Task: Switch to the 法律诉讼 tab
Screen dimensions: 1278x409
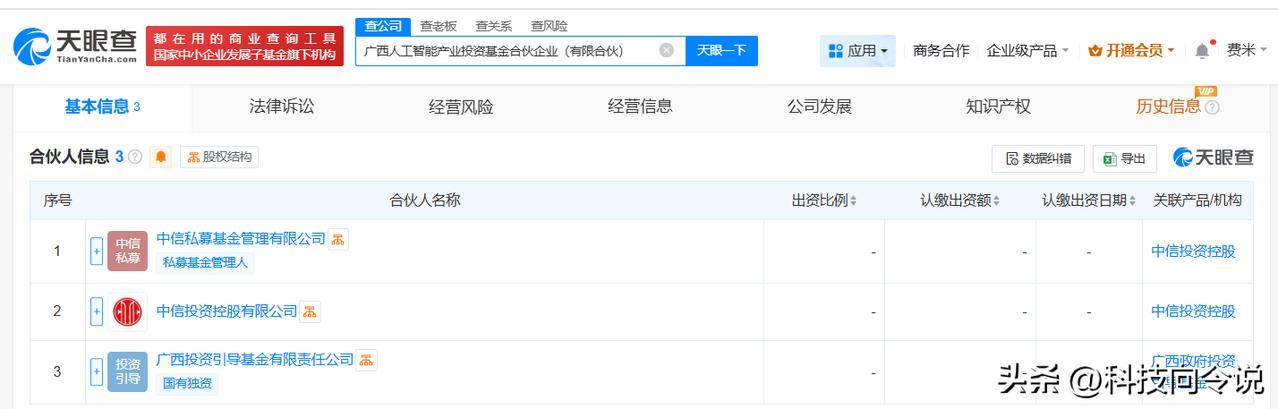Action: point(281,106)
